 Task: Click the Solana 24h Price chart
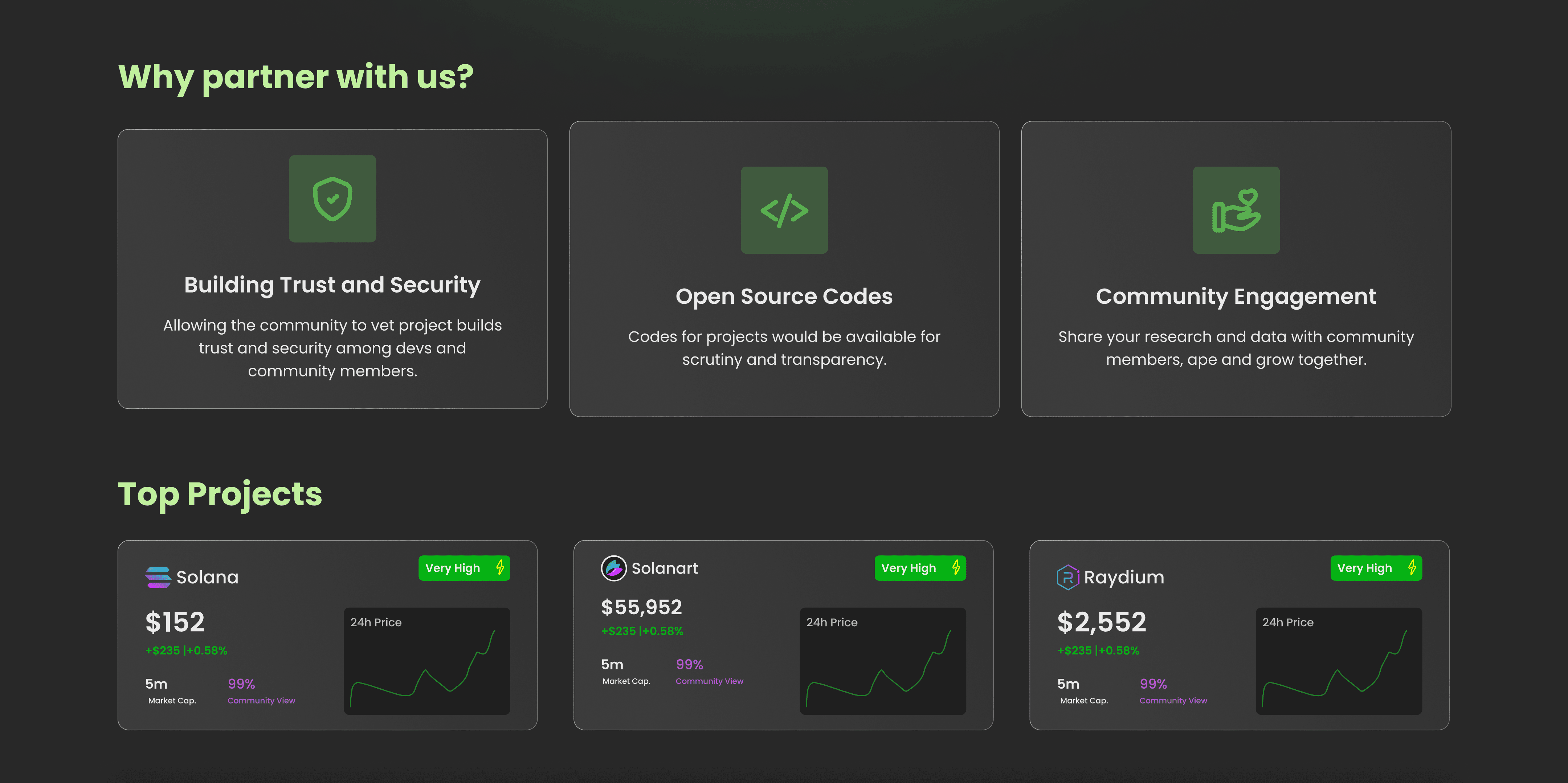(x=427, y=661)
